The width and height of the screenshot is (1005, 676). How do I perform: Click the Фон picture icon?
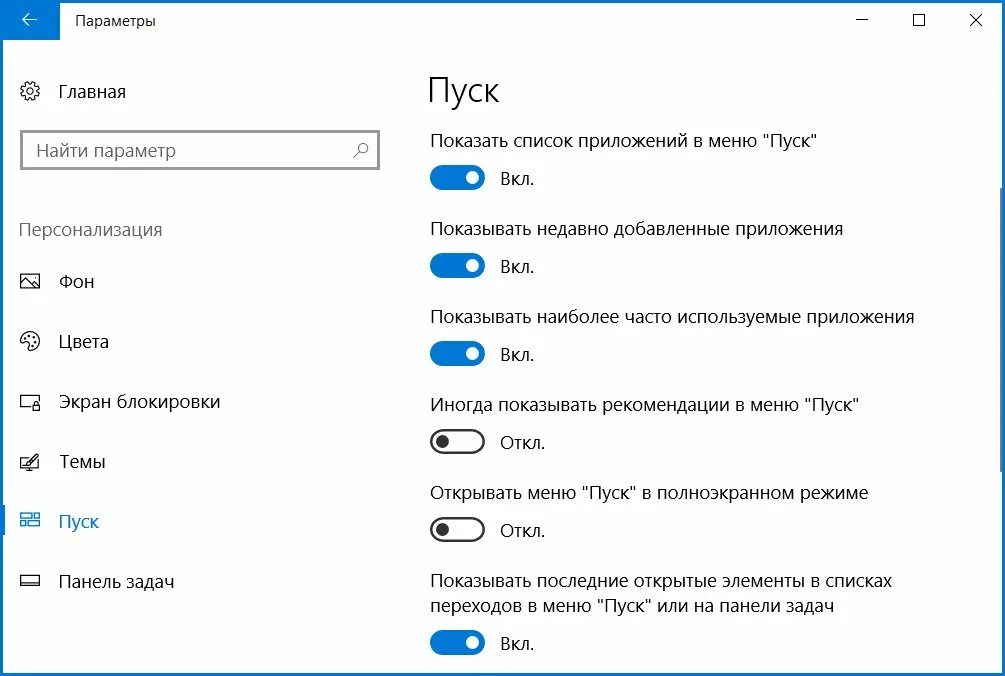(x=30, y=282)
